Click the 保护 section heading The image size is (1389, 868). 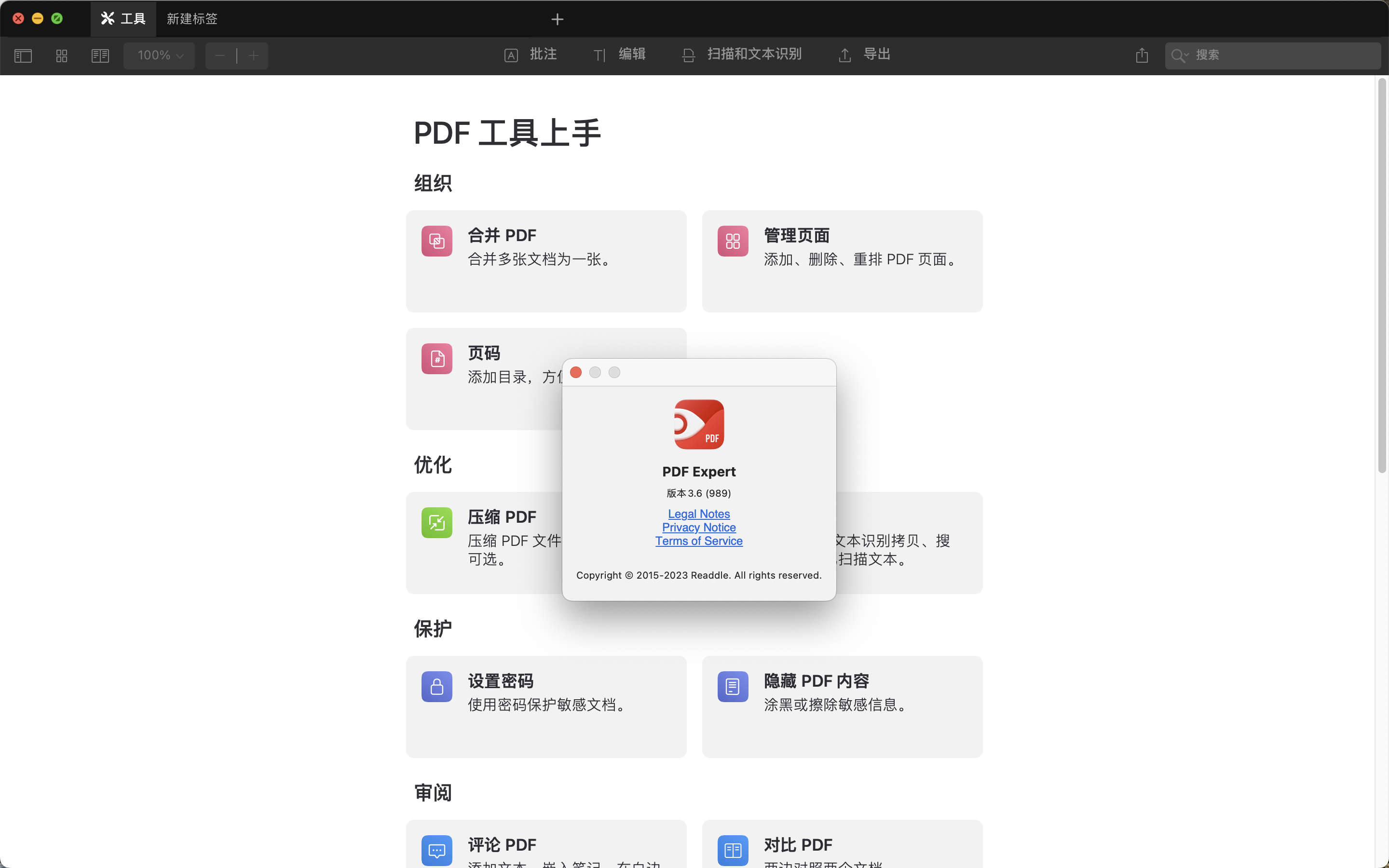coord(433,629)
